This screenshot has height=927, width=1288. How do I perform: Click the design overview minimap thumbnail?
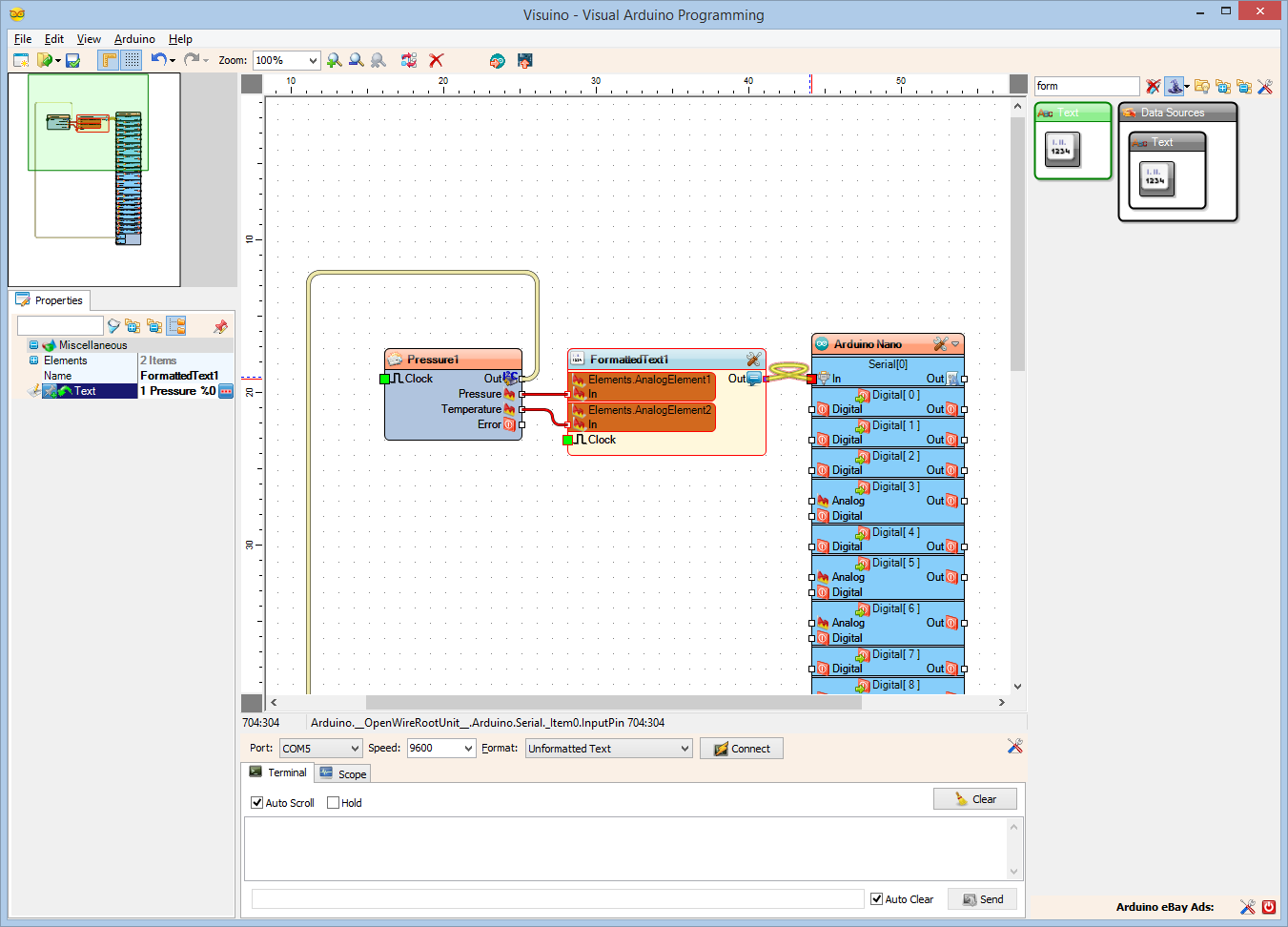[93, 179]
